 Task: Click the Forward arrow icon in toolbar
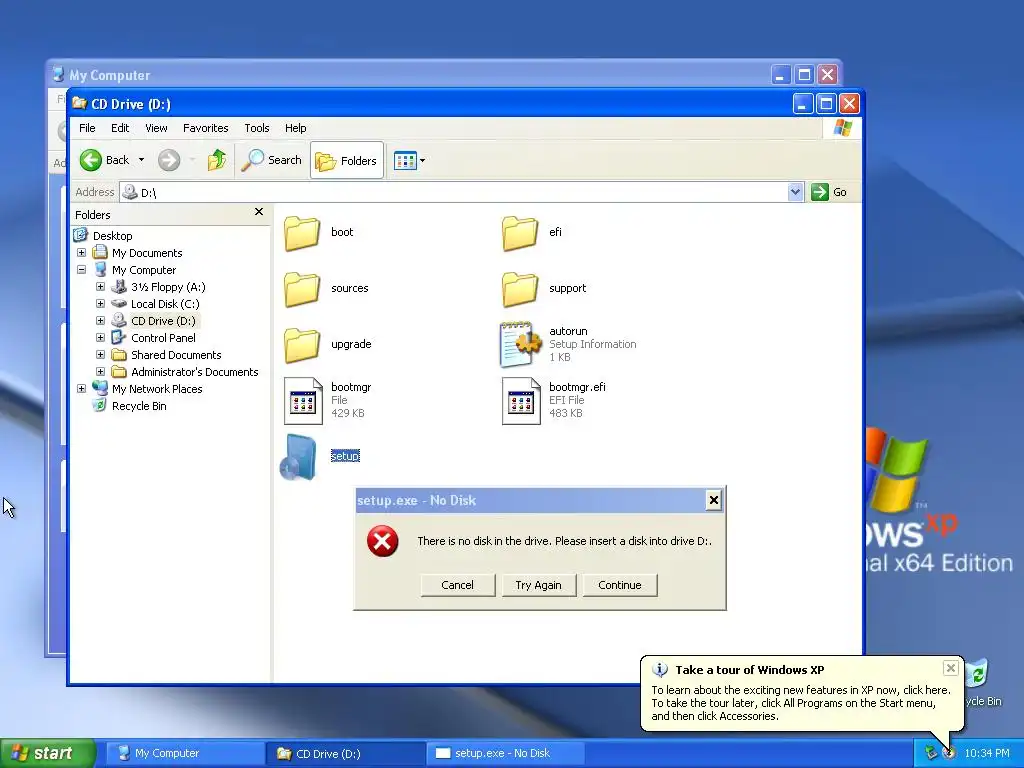[169, 160]
